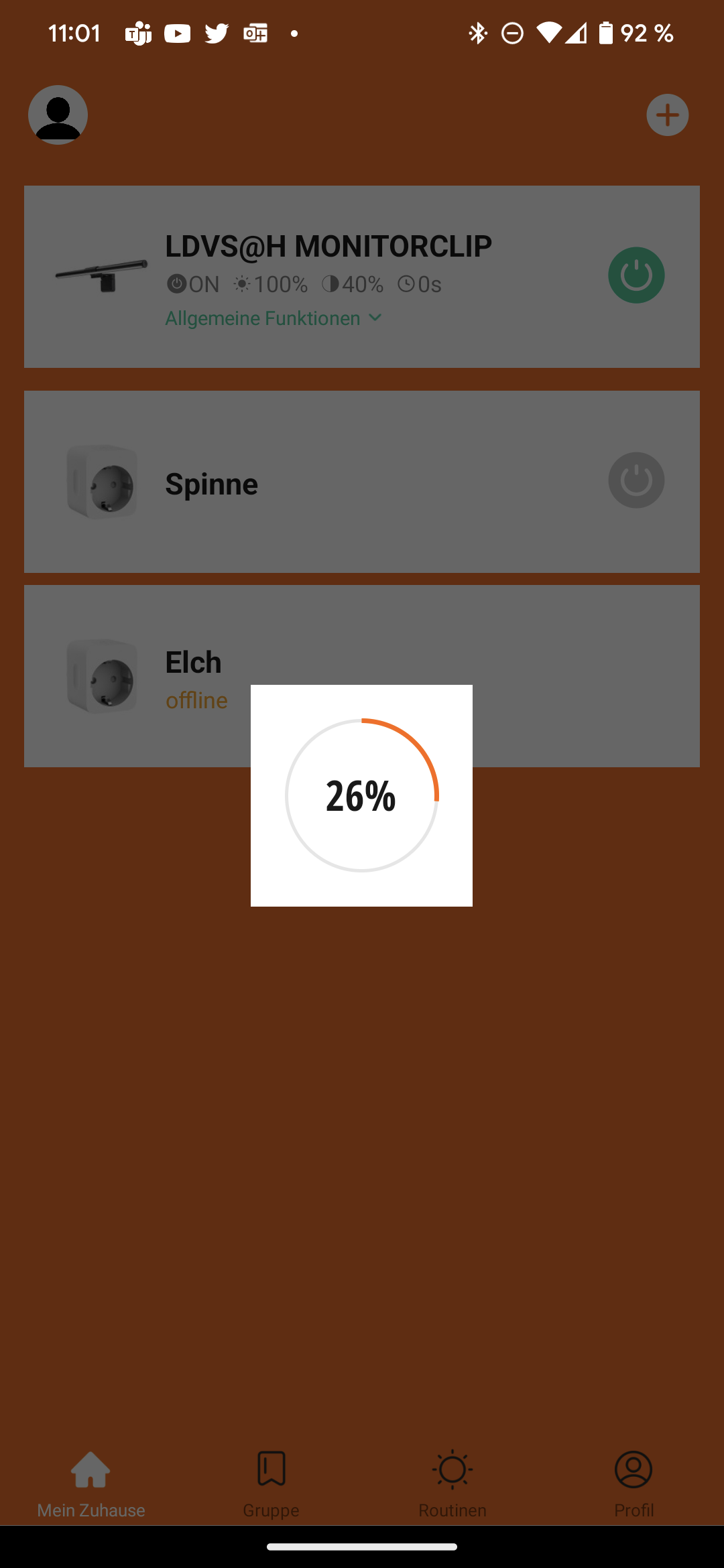Tap the offline status label under Elch

196,700
